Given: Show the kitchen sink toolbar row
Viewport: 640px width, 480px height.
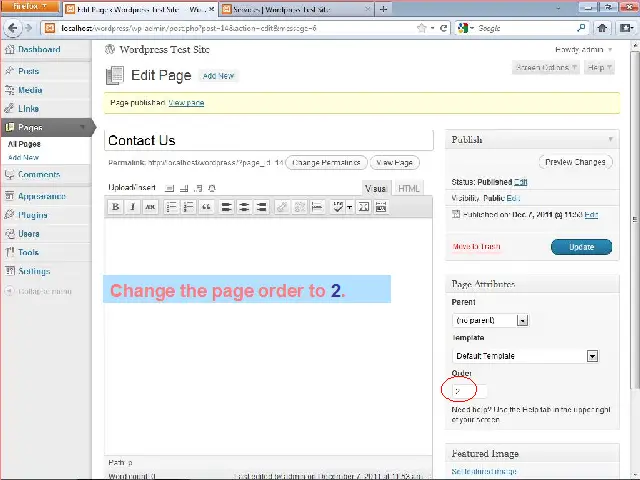Looking at the screenshot, I should point(381,207).
